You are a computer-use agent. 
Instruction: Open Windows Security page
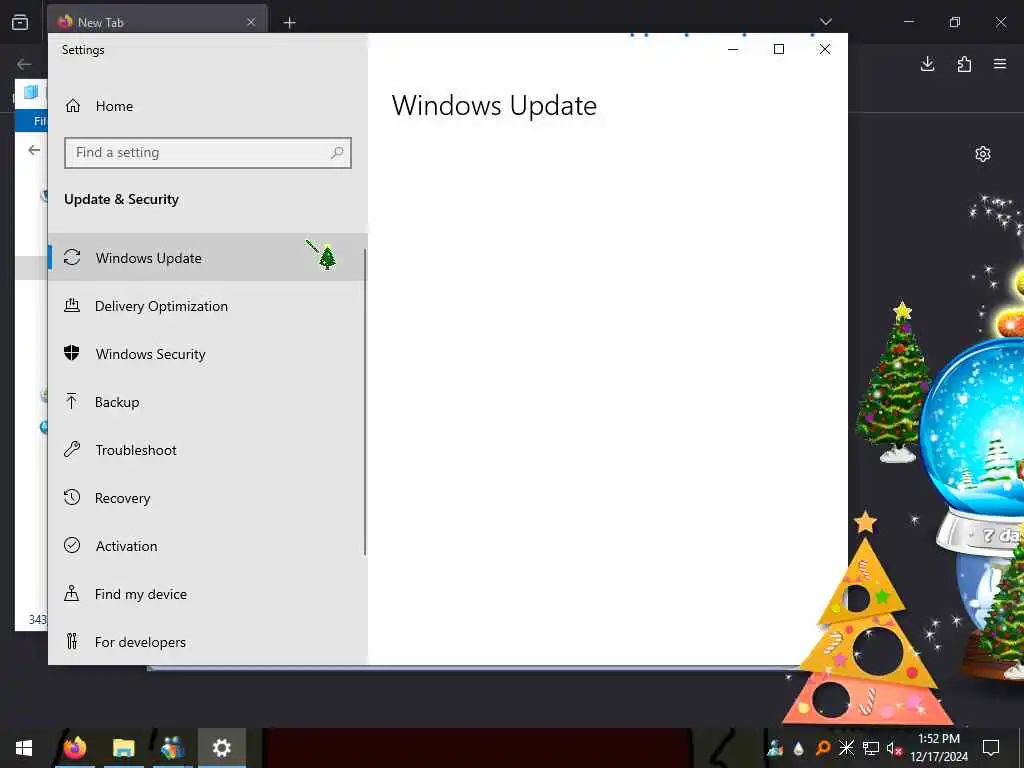[x=208, y=354]
